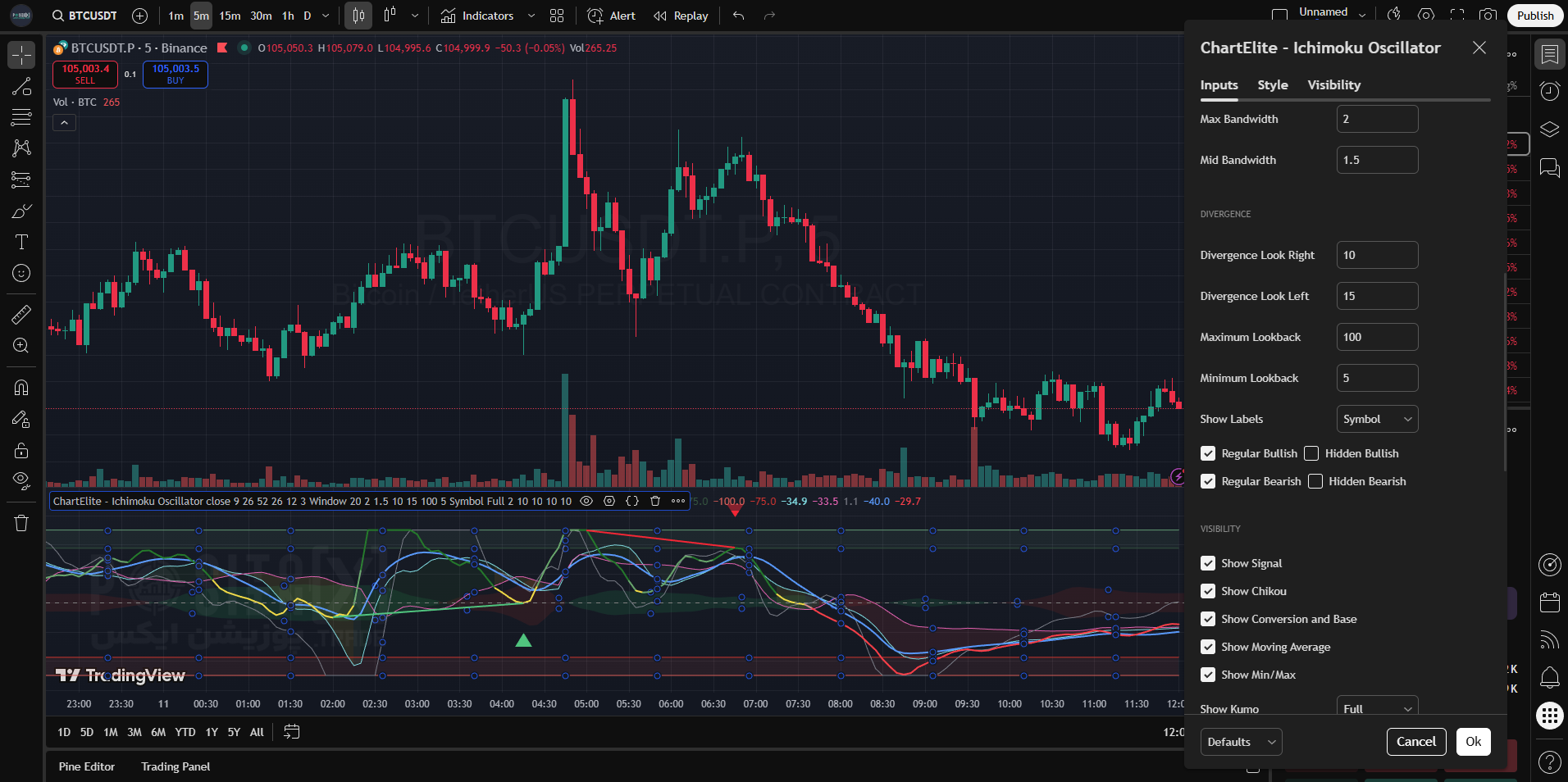The width and height of the screenshot is (1568, 782).
Task: Switch to the Visibility tab
Action: tap(1333, 85)
